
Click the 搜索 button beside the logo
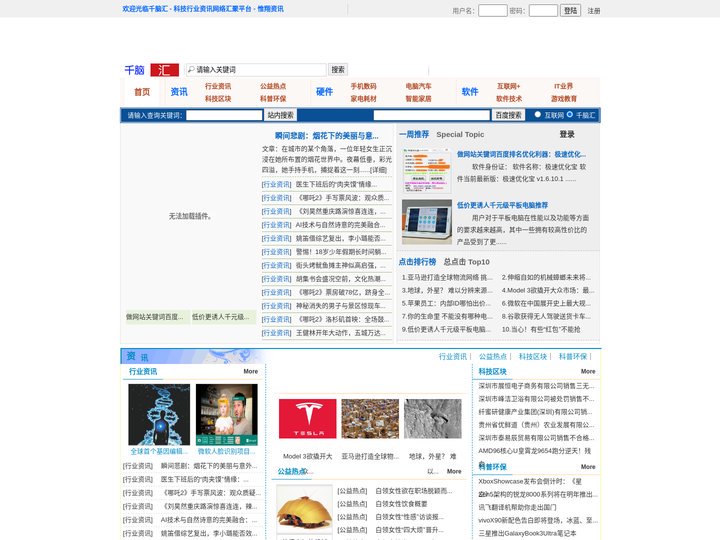338,69
